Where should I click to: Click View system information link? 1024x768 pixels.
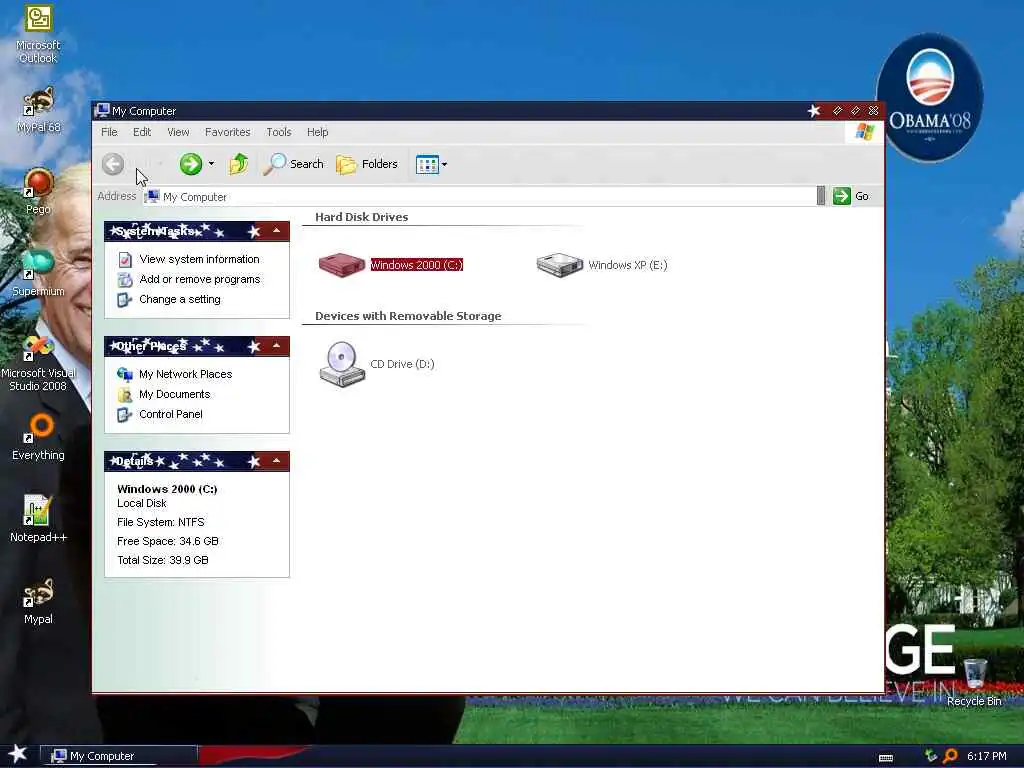point(199,259)
